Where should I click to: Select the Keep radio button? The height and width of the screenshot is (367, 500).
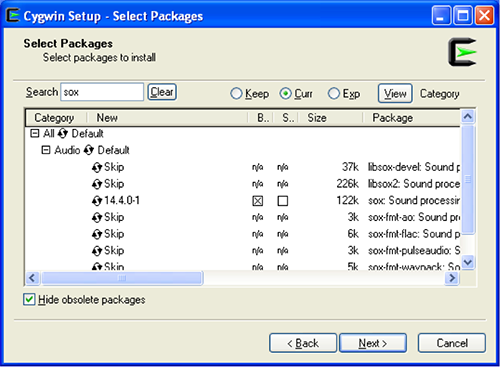[x=236, y=94]
